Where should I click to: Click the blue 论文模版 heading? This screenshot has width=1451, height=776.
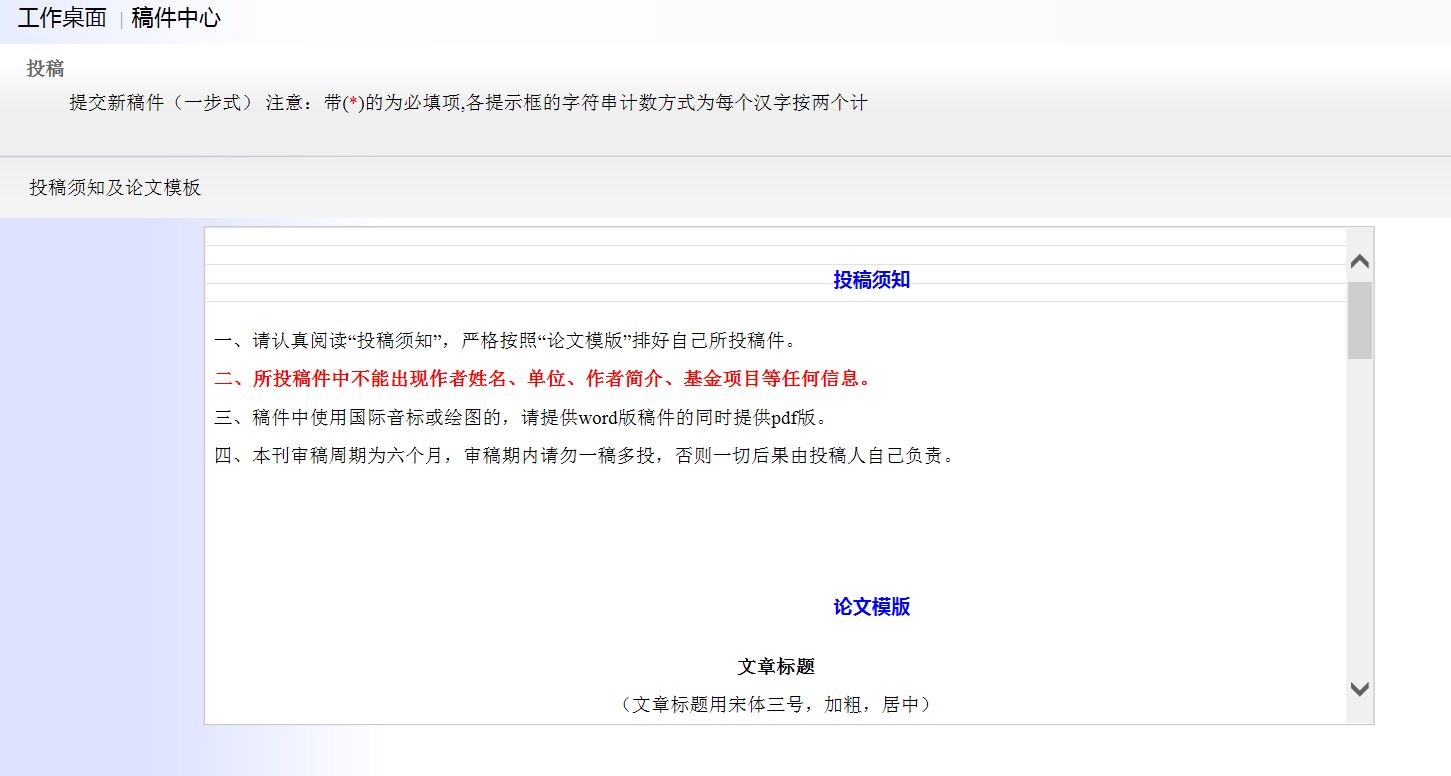coord(871,607)
